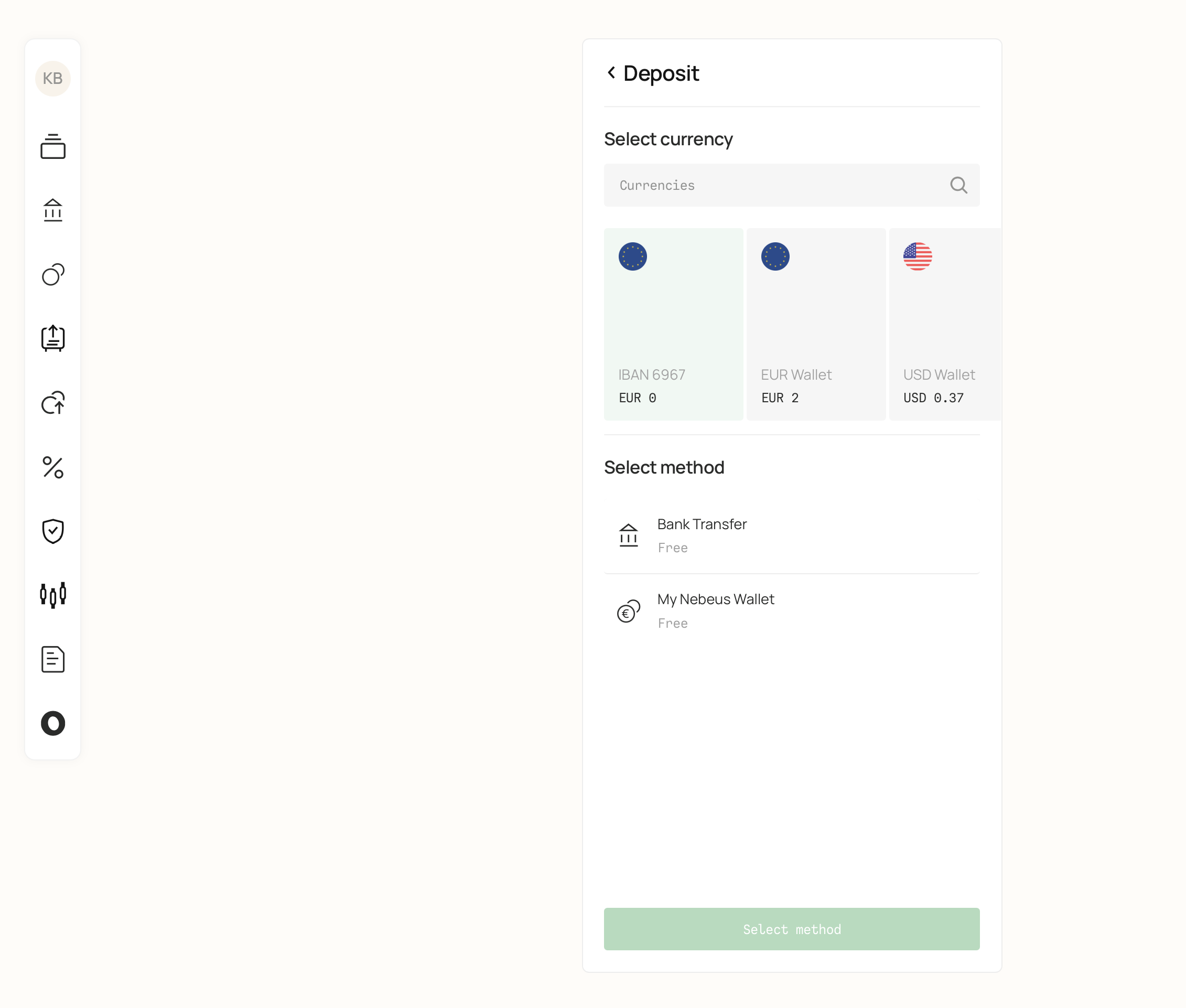
Task: Open the KB profile avatar
Action: [x=52, y=78]
